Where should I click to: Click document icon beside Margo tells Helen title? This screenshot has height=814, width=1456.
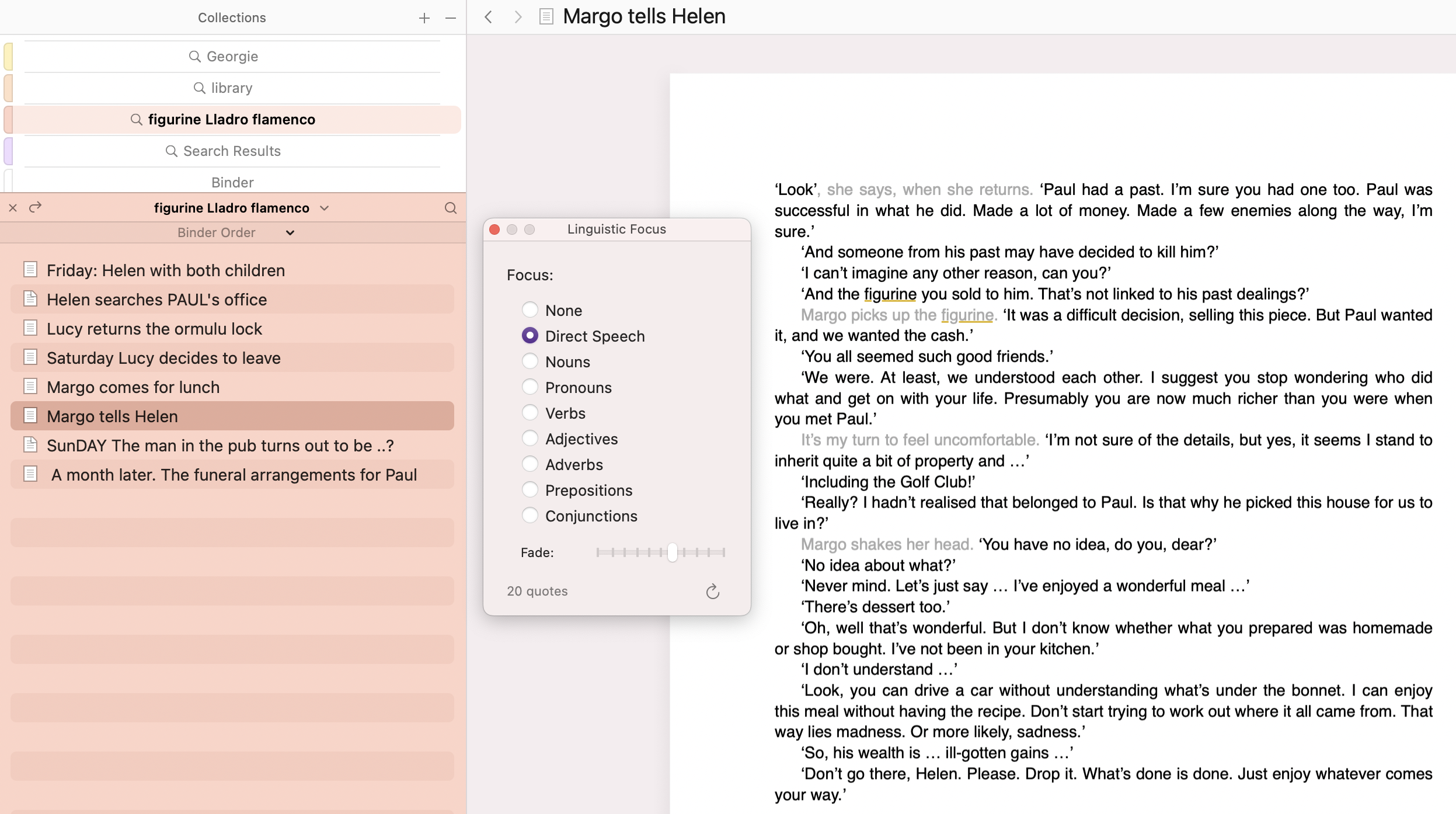click(x=546, y=17)
